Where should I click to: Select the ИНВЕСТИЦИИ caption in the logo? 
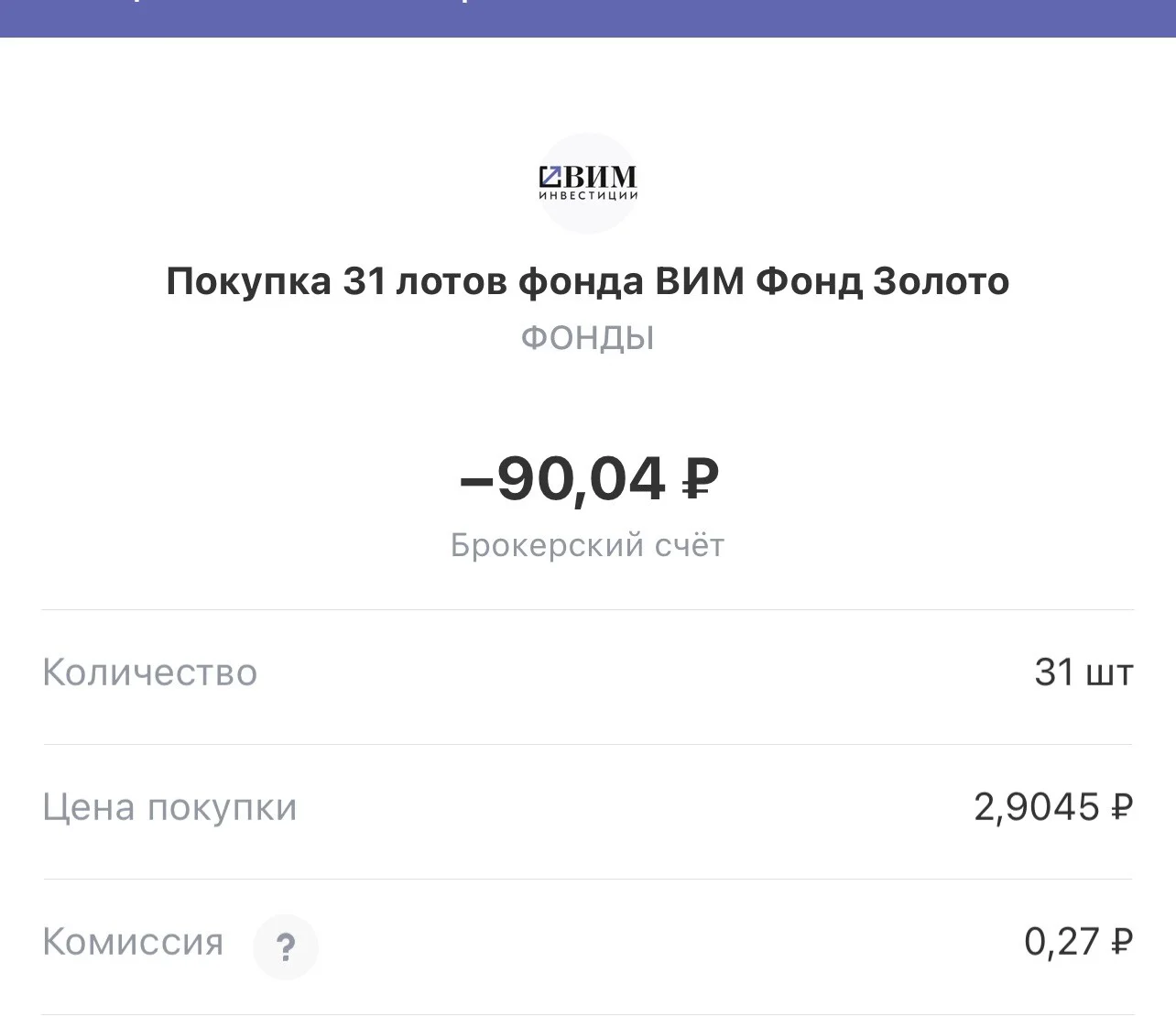(x=588, y=195)
